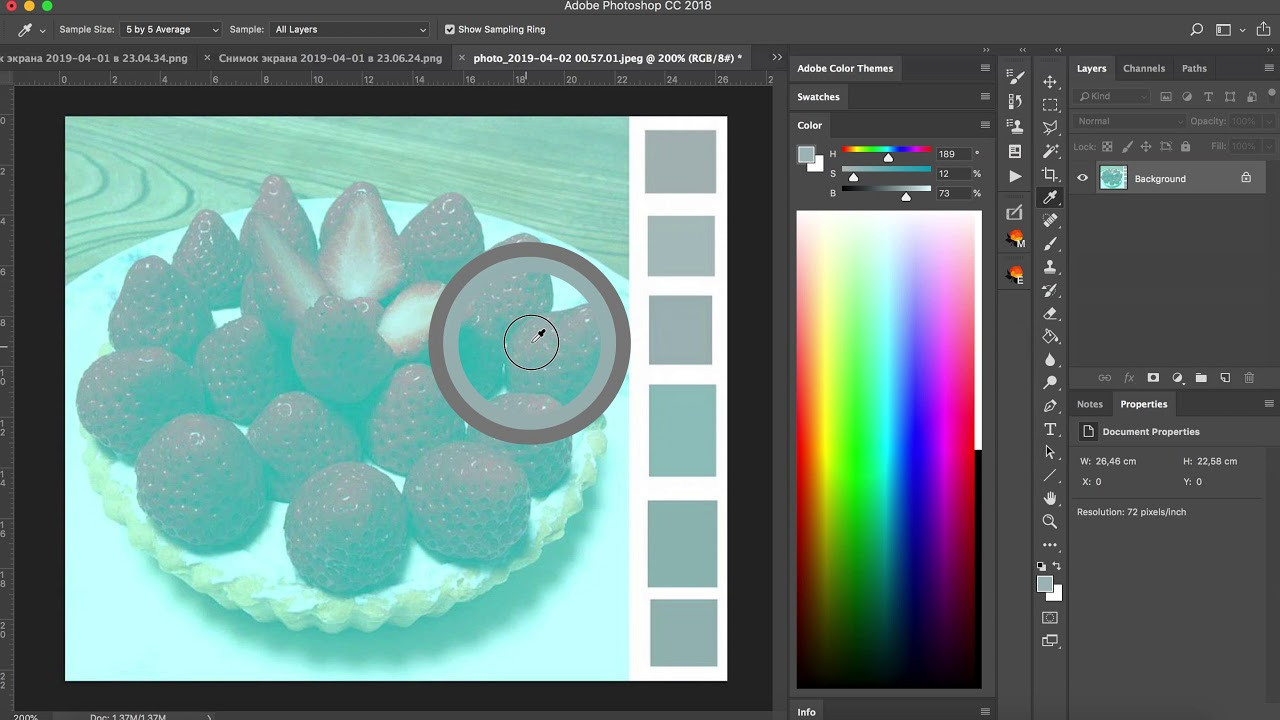The image size is (1280, 720).
Task: Hide the Background layer visibility eye
Action: point(1082,178)
